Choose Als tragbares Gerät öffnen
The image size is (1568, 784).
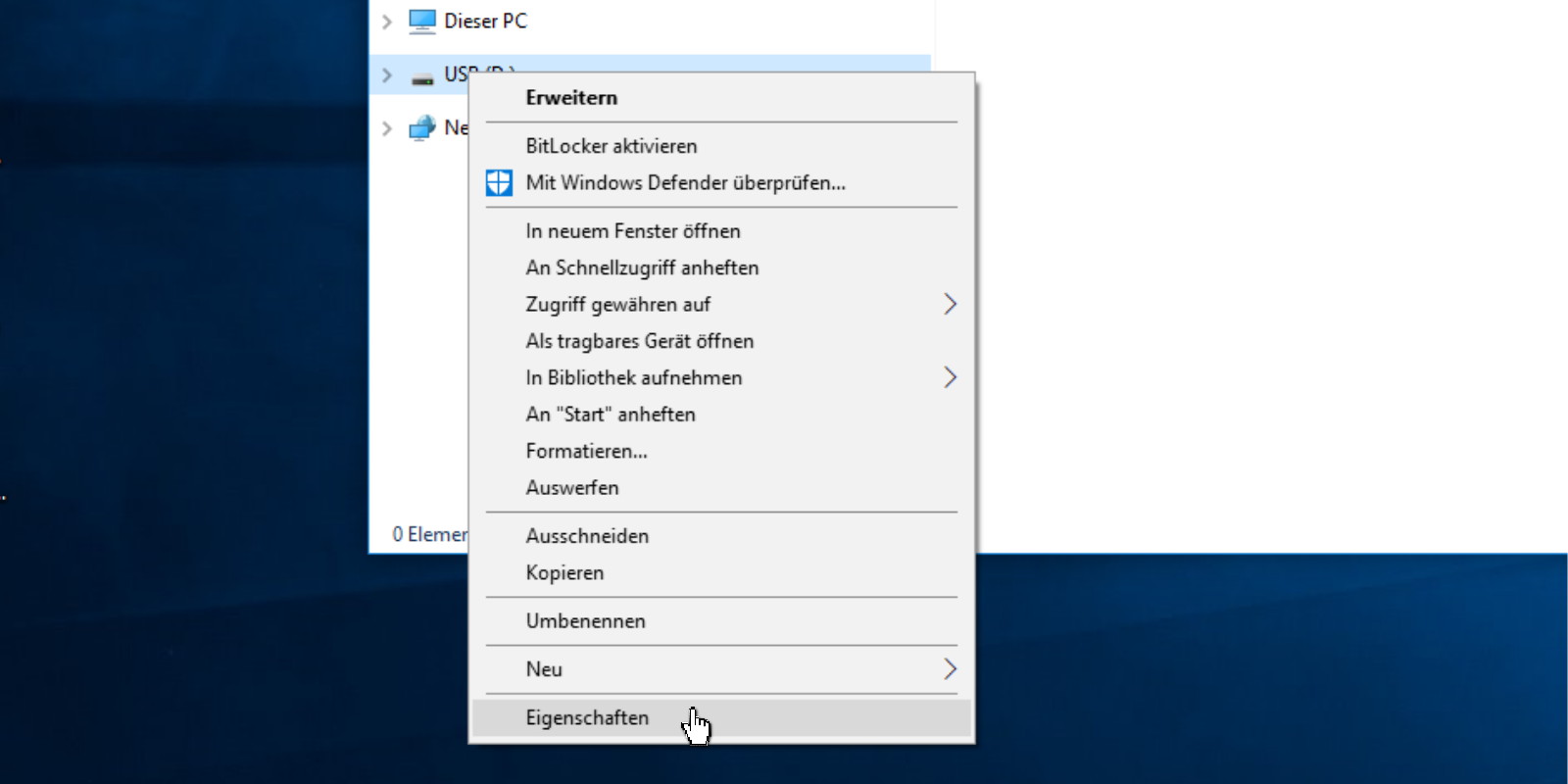tap(721, 341)
